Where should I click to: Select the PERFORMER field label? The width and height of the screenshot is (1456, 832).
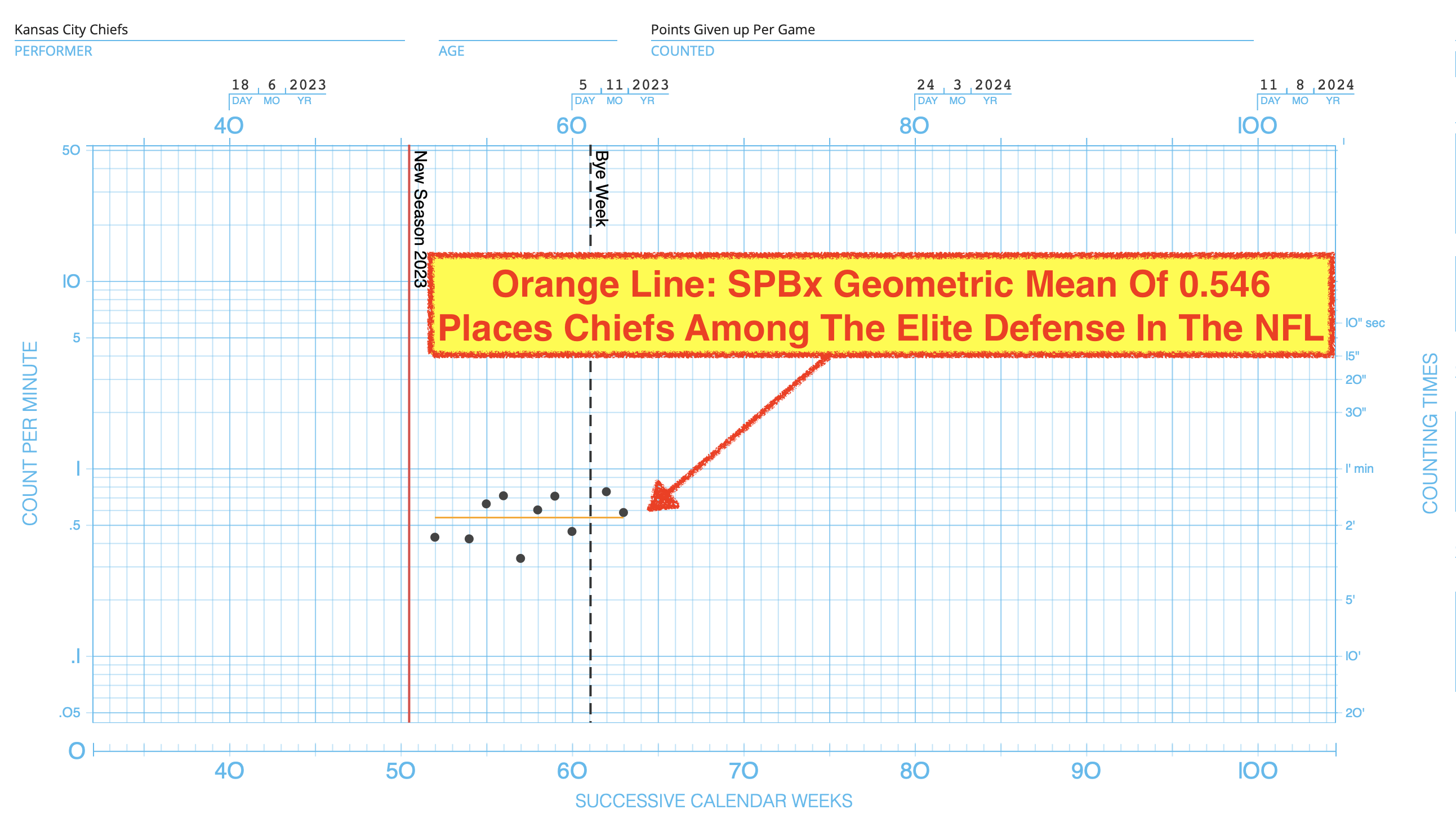click(x=53, y=51)
